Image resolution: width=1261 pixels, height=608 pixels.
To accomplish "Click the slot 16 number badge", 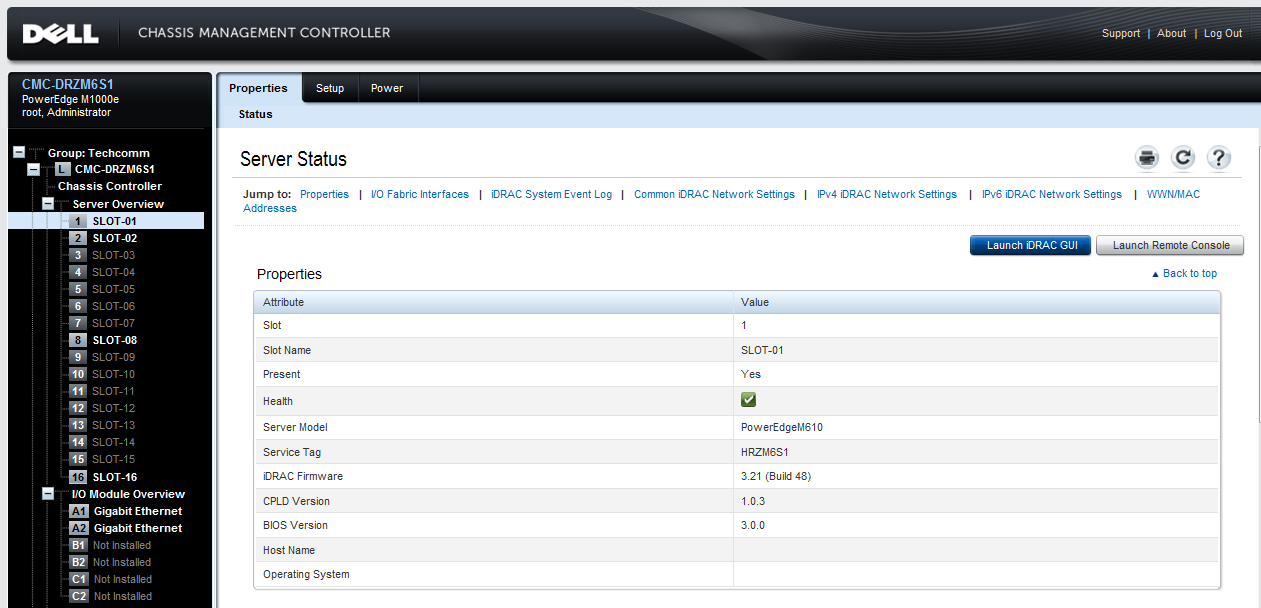I will (78, 477).
